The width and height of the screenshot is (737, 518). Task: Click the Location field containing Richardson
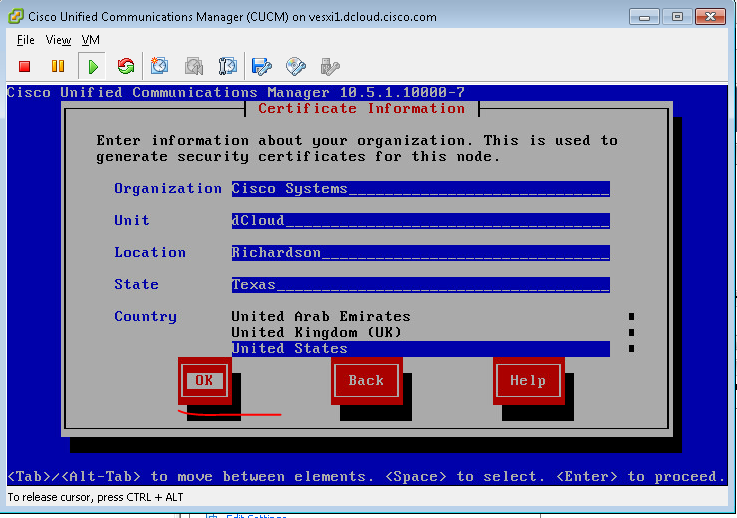421,252
